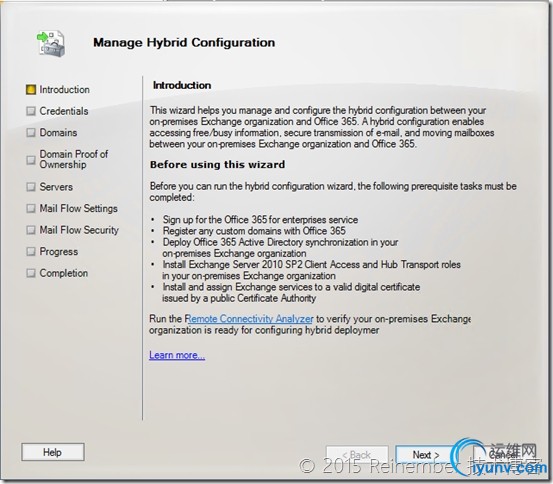This screenshot has width=553, height=484.
Task: Click the Help button
Action: coord(53,452)
